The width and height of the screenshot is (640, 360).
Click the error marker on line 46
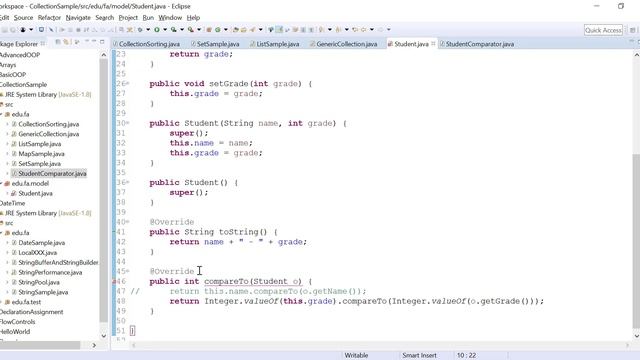(114, 281)
